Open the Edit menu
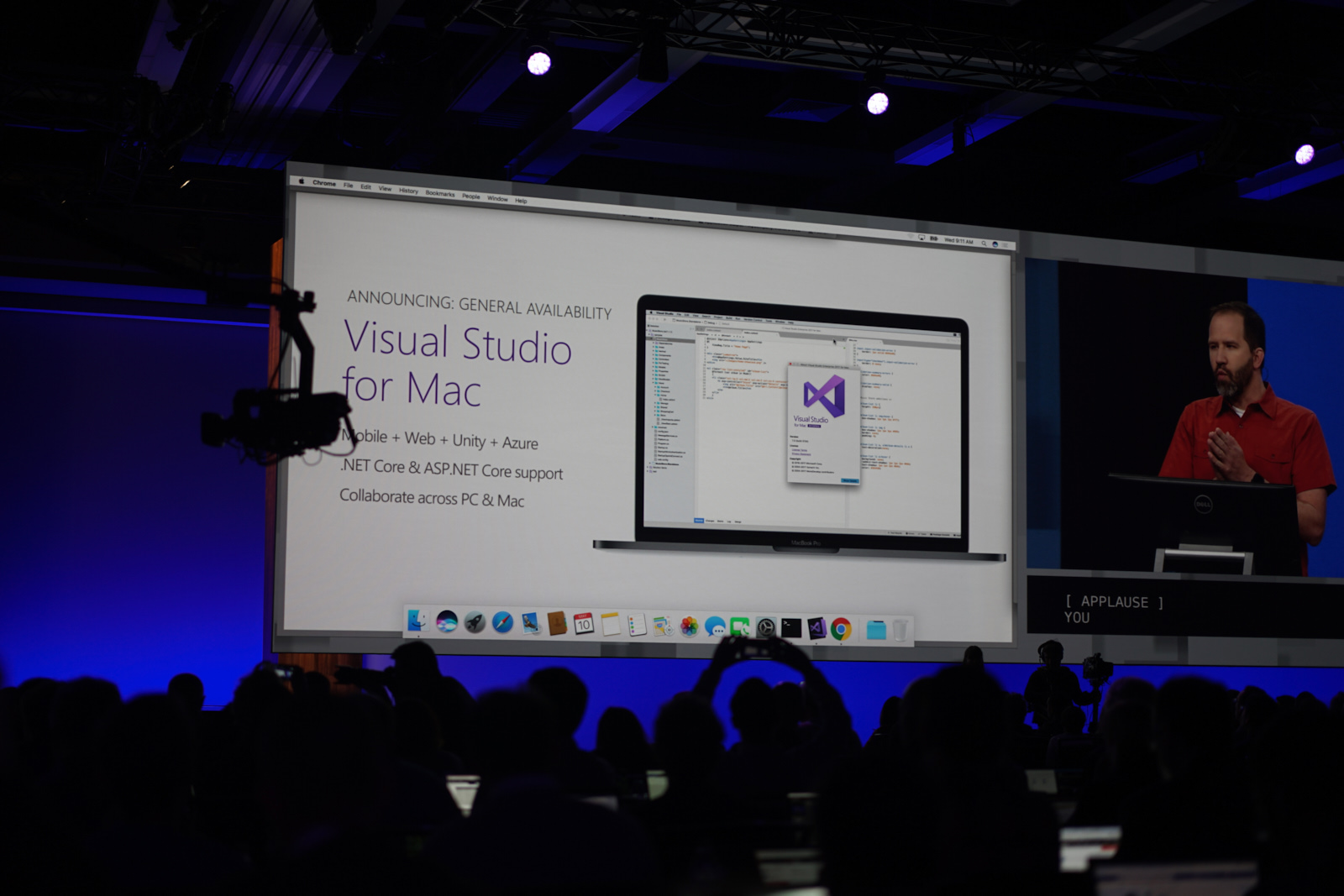Screen dimensions: 1344x896 click(365, 186)
